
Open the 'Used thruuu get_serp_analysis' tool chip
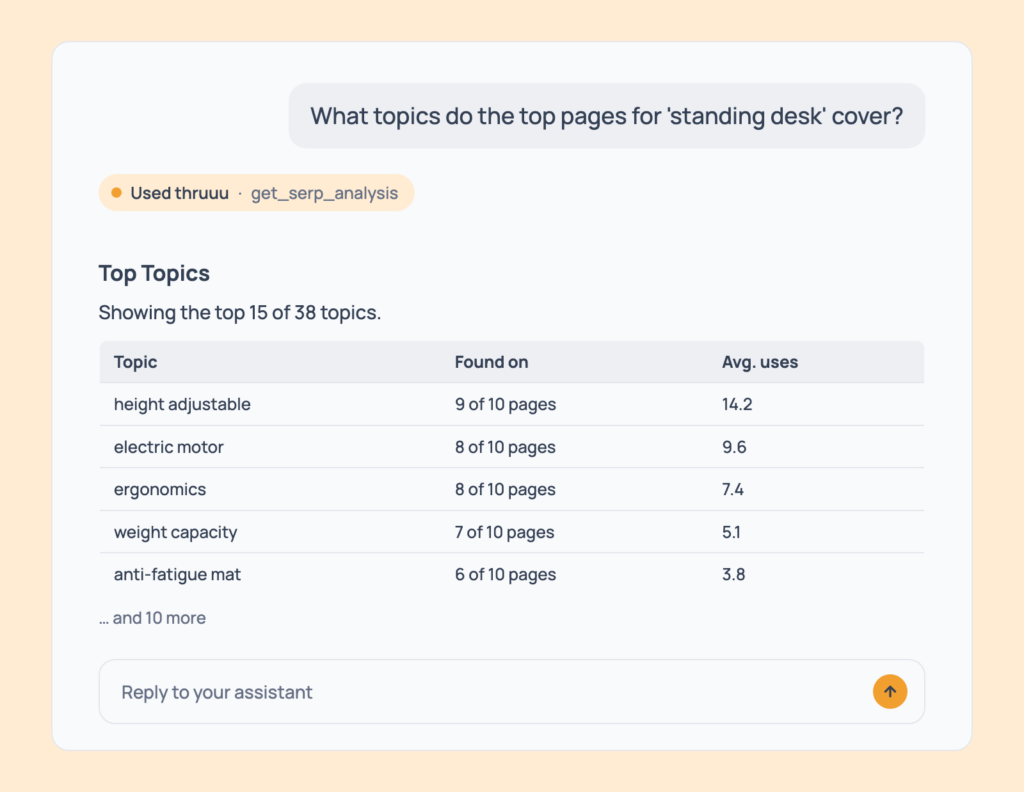[256, 193]
